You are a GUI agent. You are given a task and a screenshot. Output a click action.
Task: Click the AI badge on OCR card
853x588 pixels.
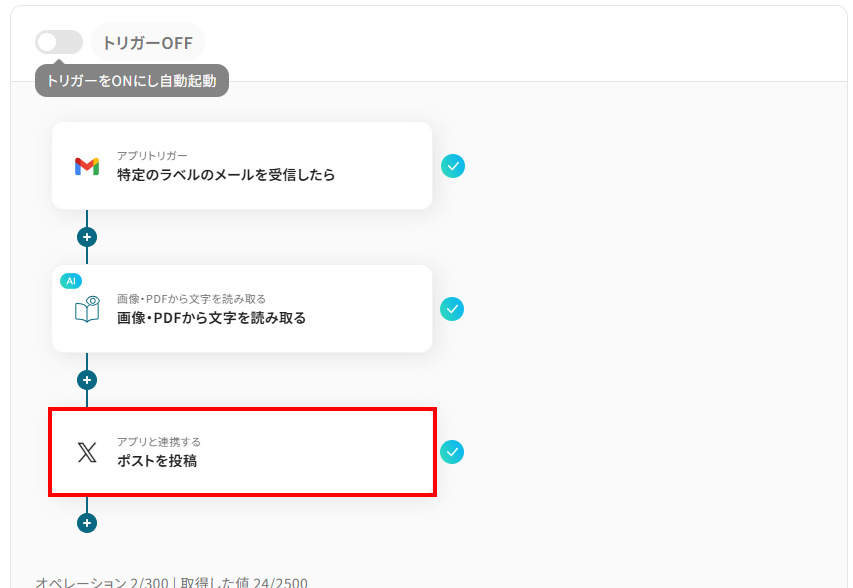click(71, 281)
